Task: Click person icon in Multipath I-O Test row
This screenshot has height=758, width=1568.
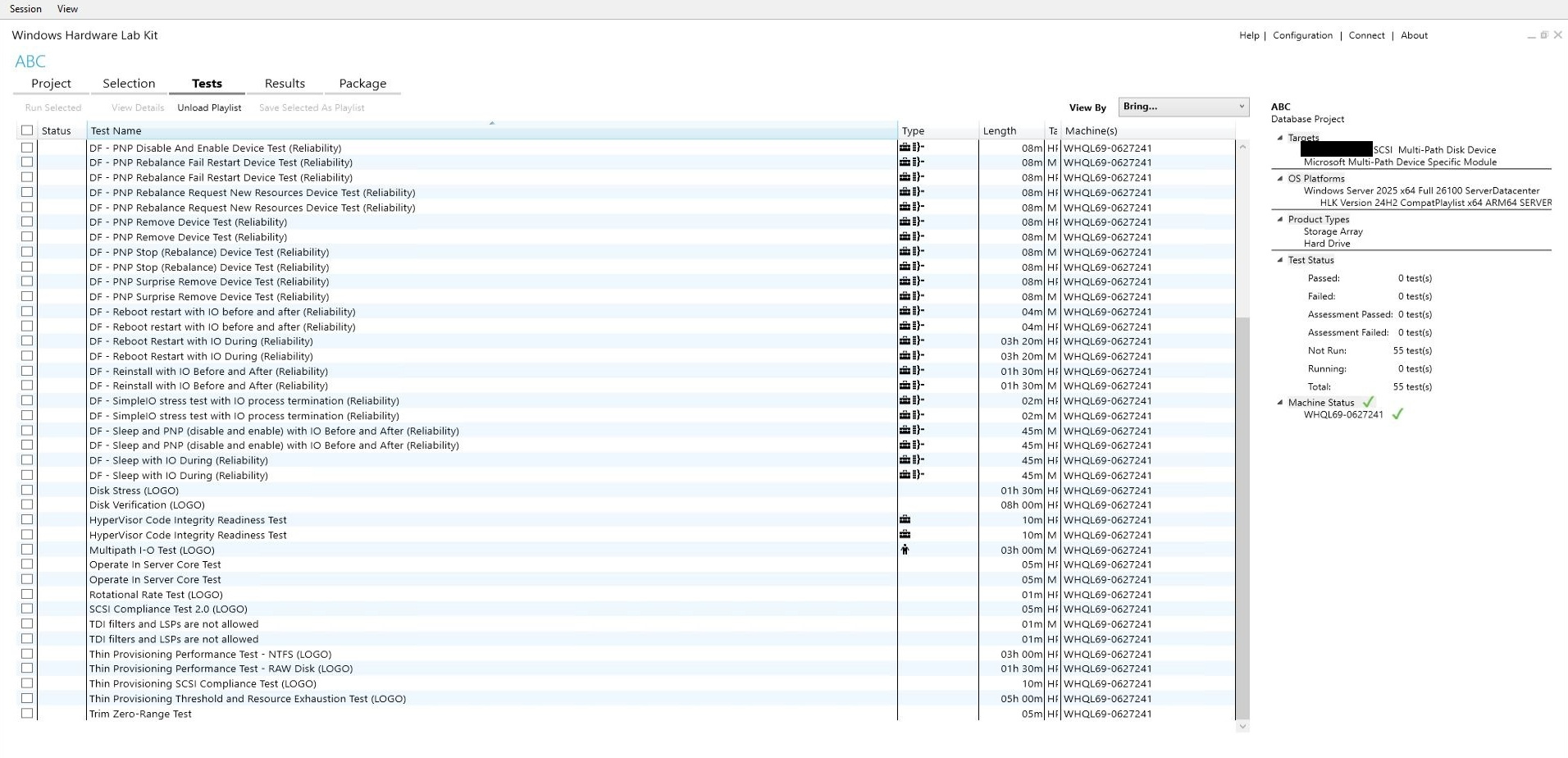Action: 905,550
